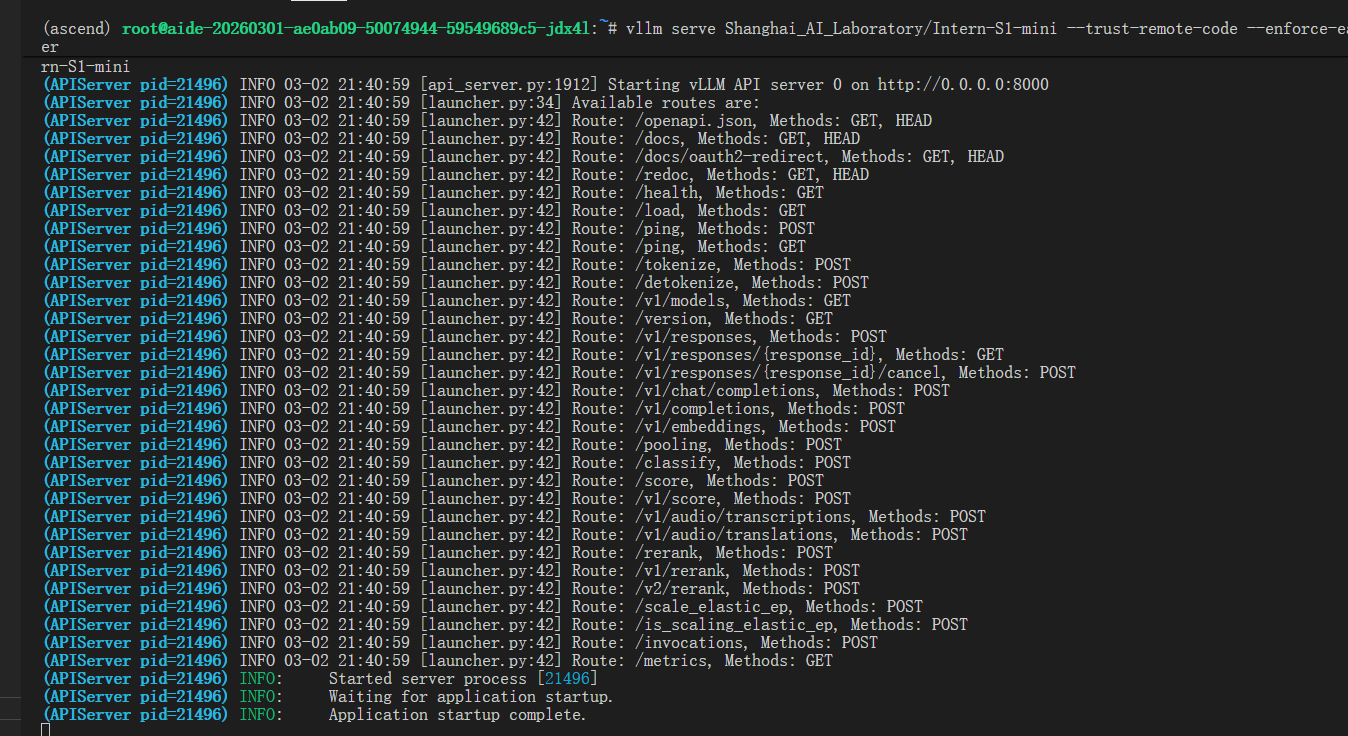Select the route /redoc
1348x736 pixels.
[662, 174]
